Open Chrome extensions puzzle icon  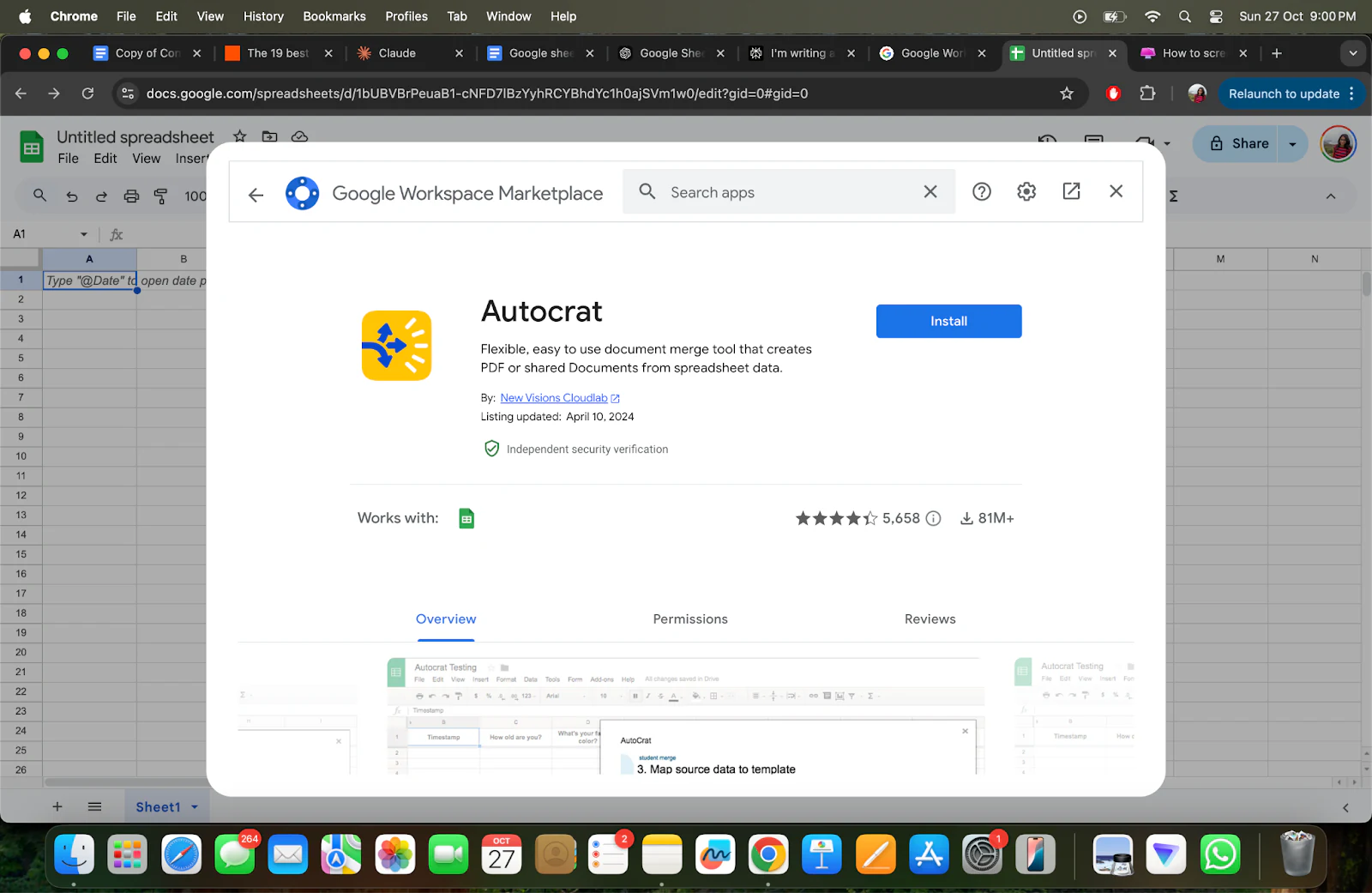tap(1147, 94)
